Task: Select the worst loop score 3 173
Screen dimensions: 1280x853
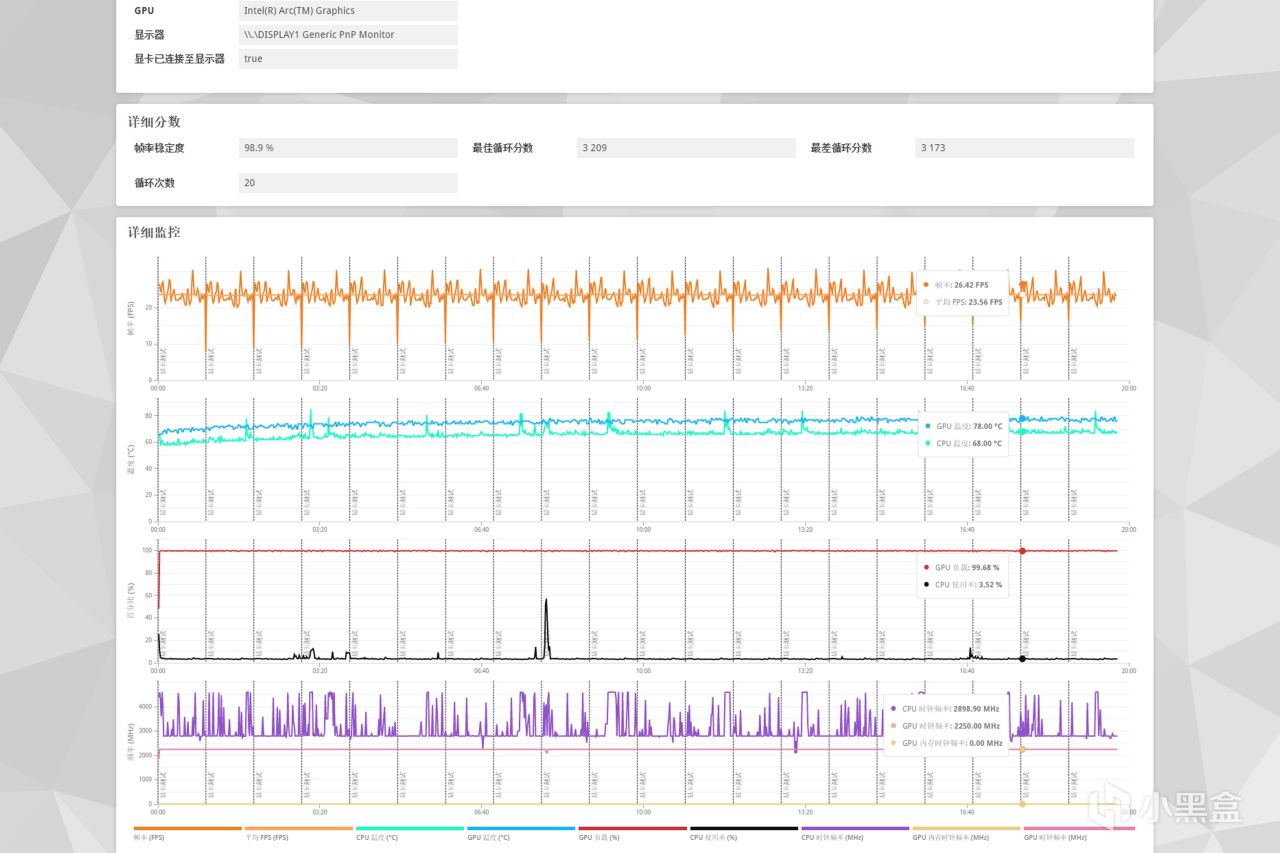Action: pos(1025,148)
